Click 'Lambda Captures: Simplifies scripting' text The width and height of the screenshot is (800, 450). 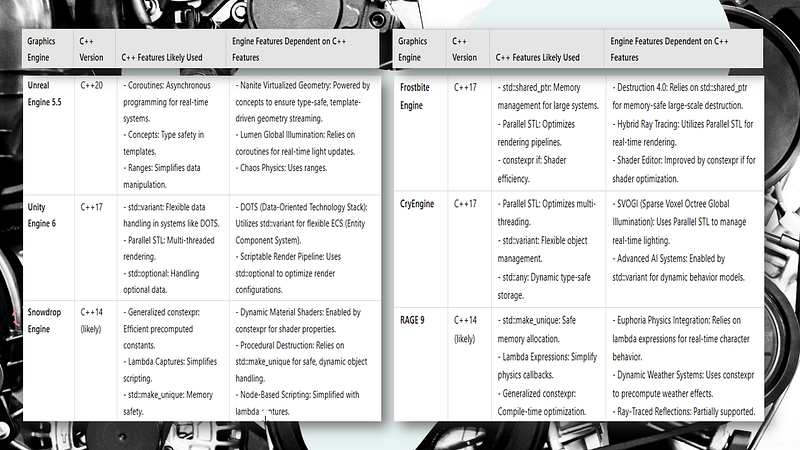tap(170, 370)
